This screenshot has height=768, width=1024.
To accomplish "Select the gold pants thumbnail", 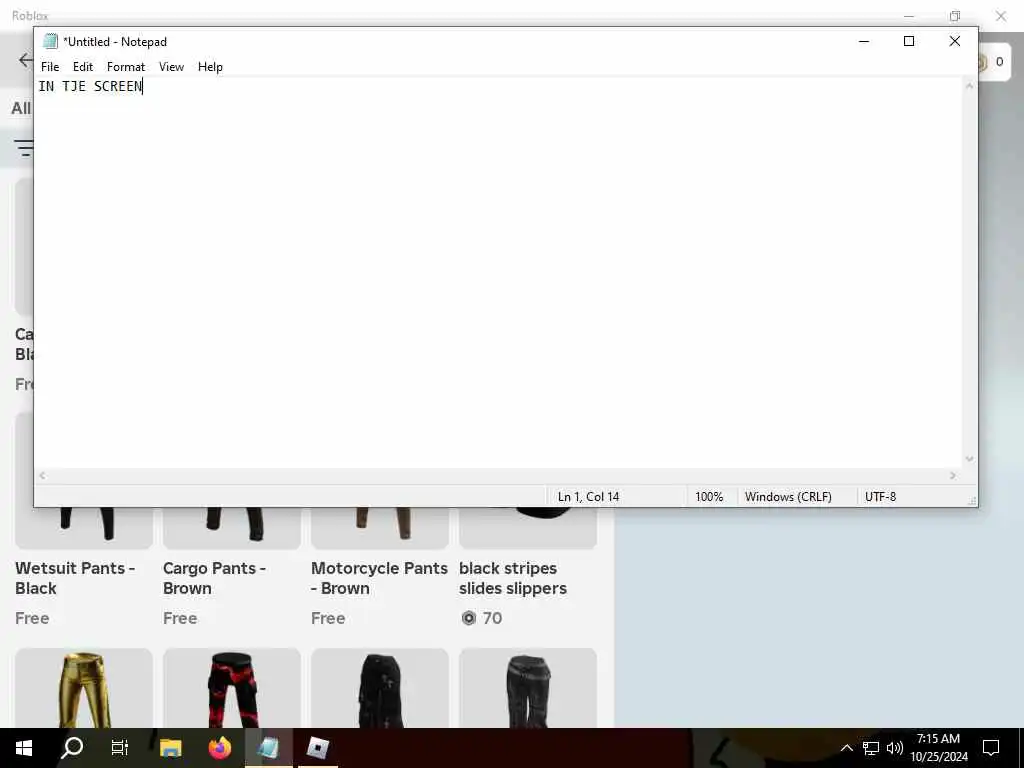I will (84, 688).
